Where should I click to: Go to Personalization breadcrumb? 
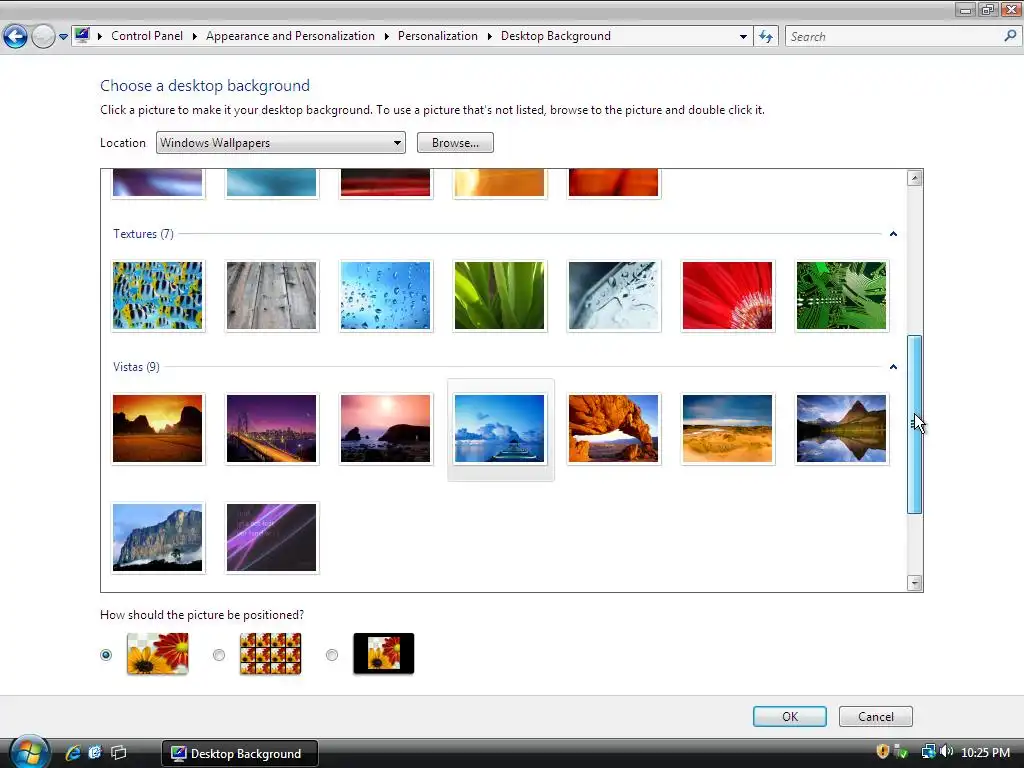click(x=438, y=36)
